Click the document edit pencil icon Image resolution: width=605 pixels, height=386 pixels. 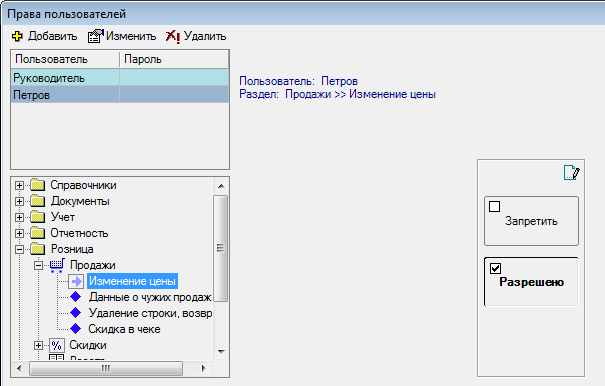pyautogui.click(x=571, y=173)
